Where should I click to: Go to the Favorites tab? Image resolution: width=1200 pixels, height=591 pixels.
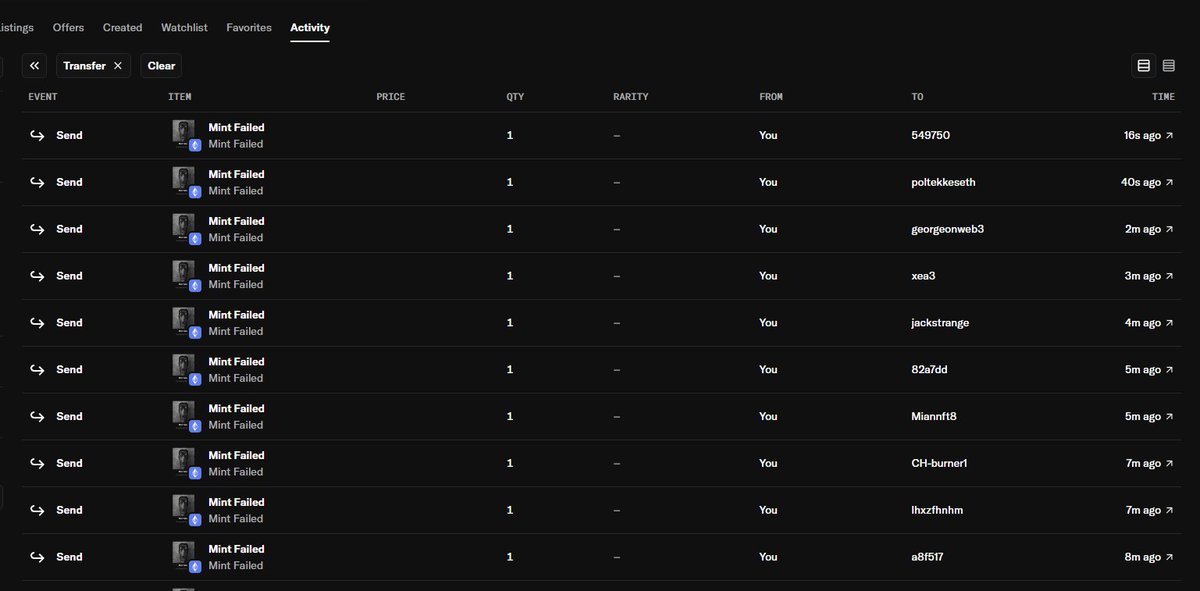click(249, 28)
